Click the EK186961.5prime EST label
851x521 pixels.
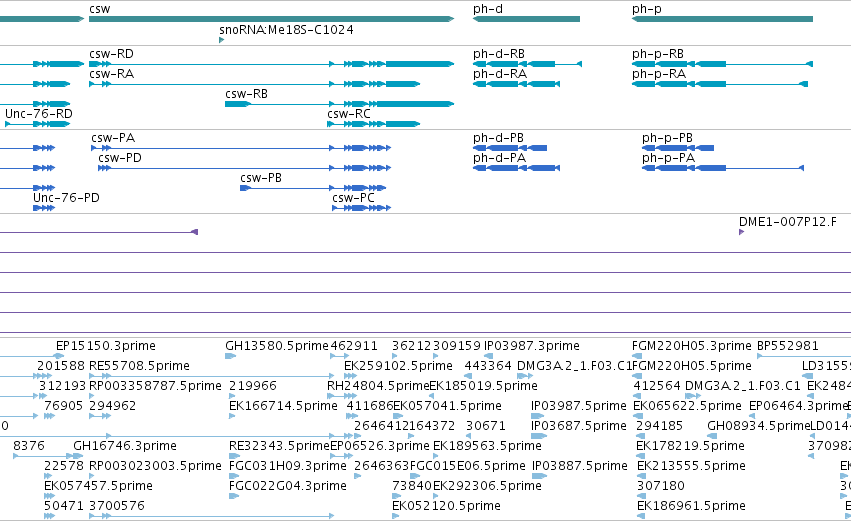(x=691, y=506)
